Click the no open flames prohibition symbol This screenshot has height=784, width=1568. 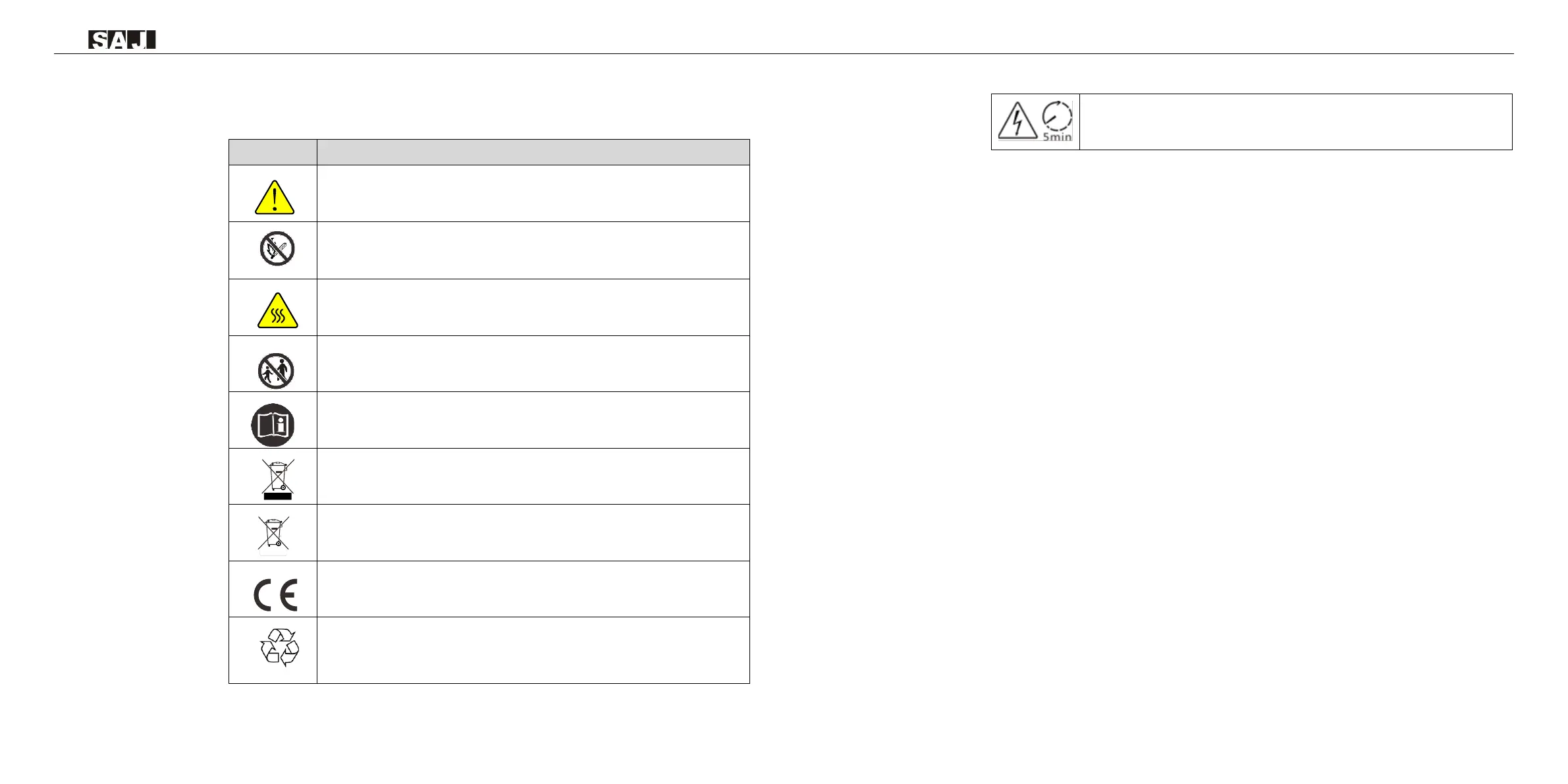(x=277, y=249)
